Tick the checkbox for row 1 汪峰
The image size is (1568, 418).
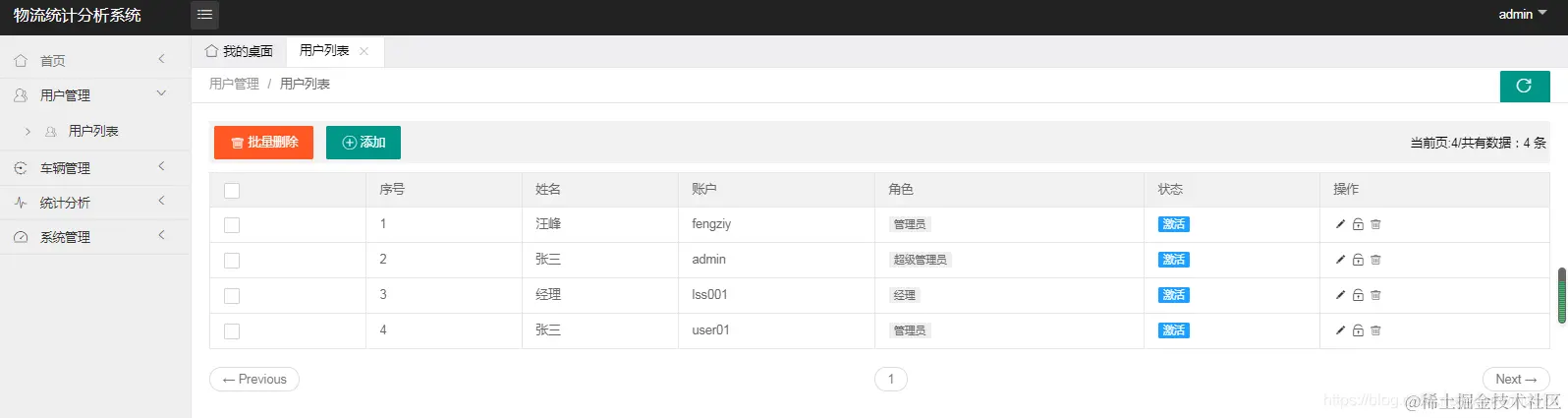click(x=232, y=225)
